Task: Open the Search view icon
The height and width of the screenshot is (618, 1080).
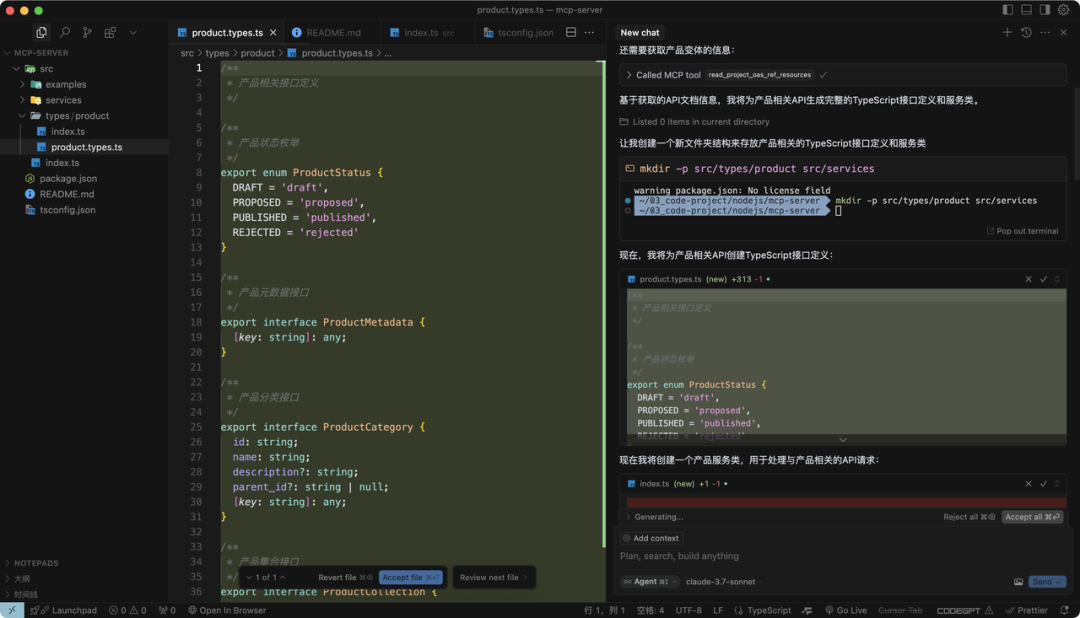Action: pyautogui.click(x=65, y=32)
